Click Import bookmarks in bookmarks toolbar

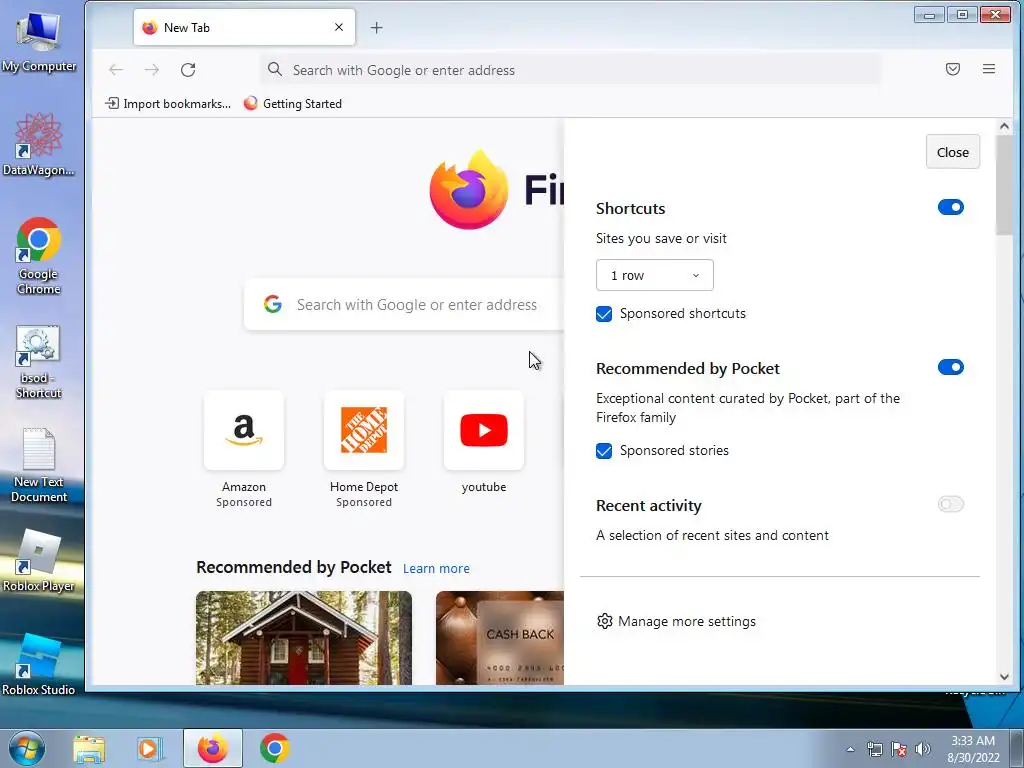coord(168,104)
